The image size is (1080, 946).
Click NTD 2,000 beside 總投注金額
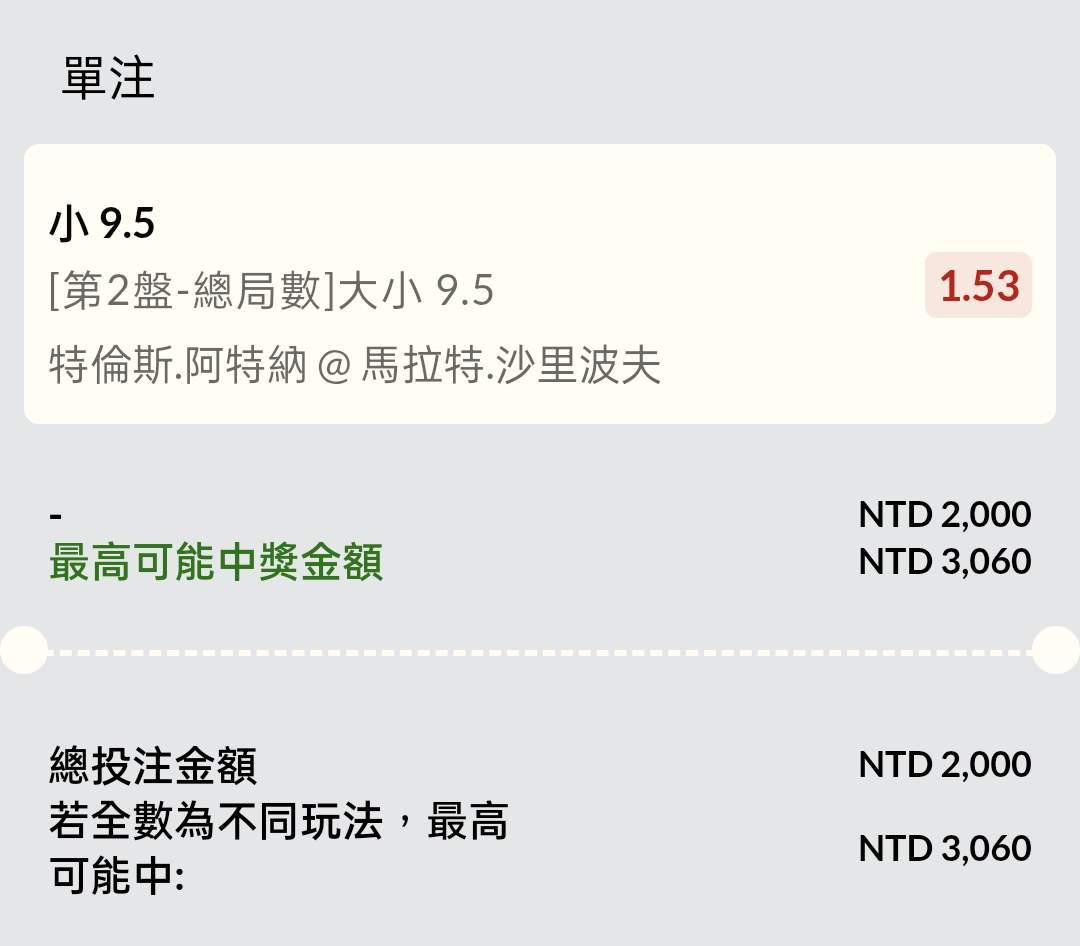[x=944, y=764]
